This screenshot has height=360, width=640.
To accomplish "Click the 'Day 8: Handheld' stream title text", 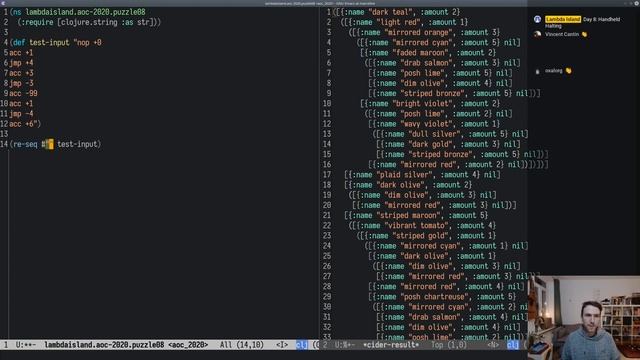I will point(602,19).
